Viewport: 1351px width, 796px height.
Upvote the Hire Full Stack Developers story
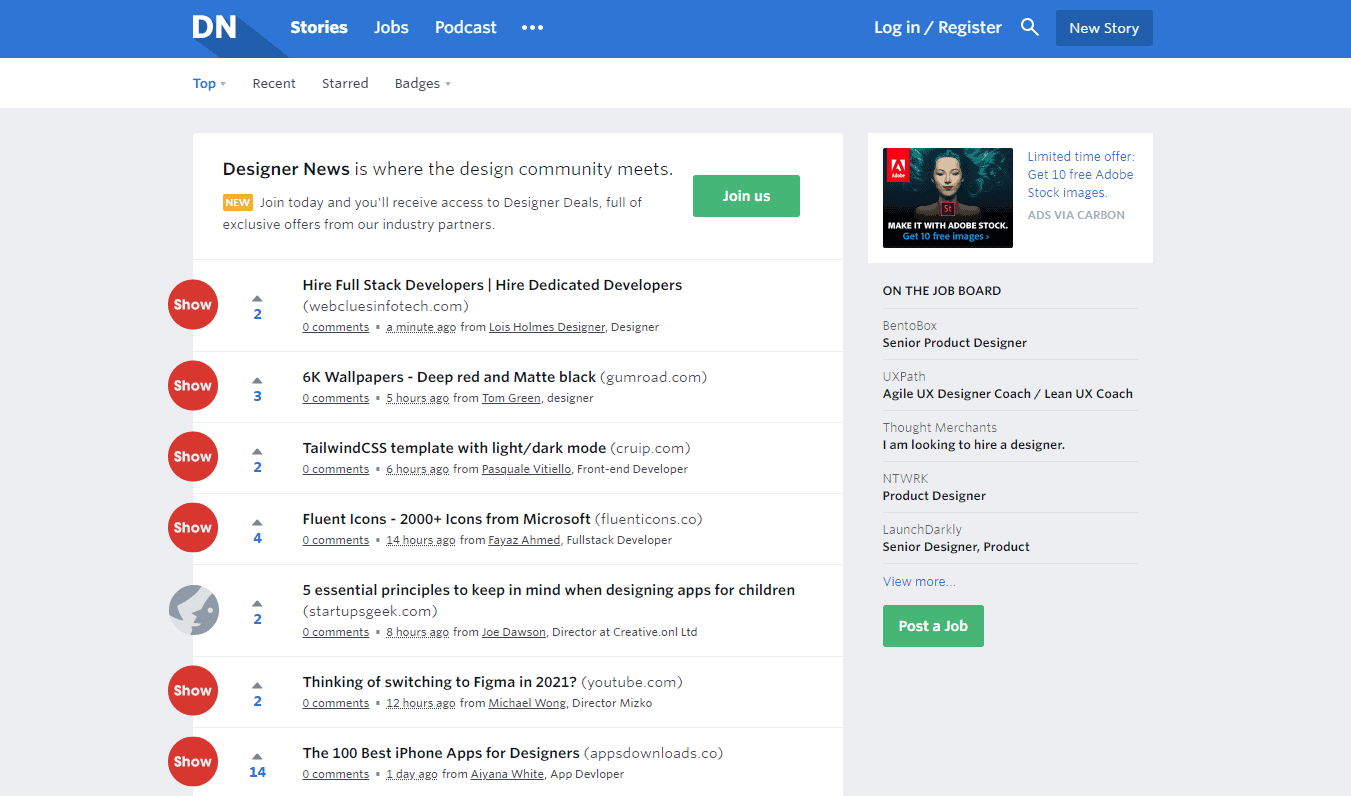click(x=257, y=298)
